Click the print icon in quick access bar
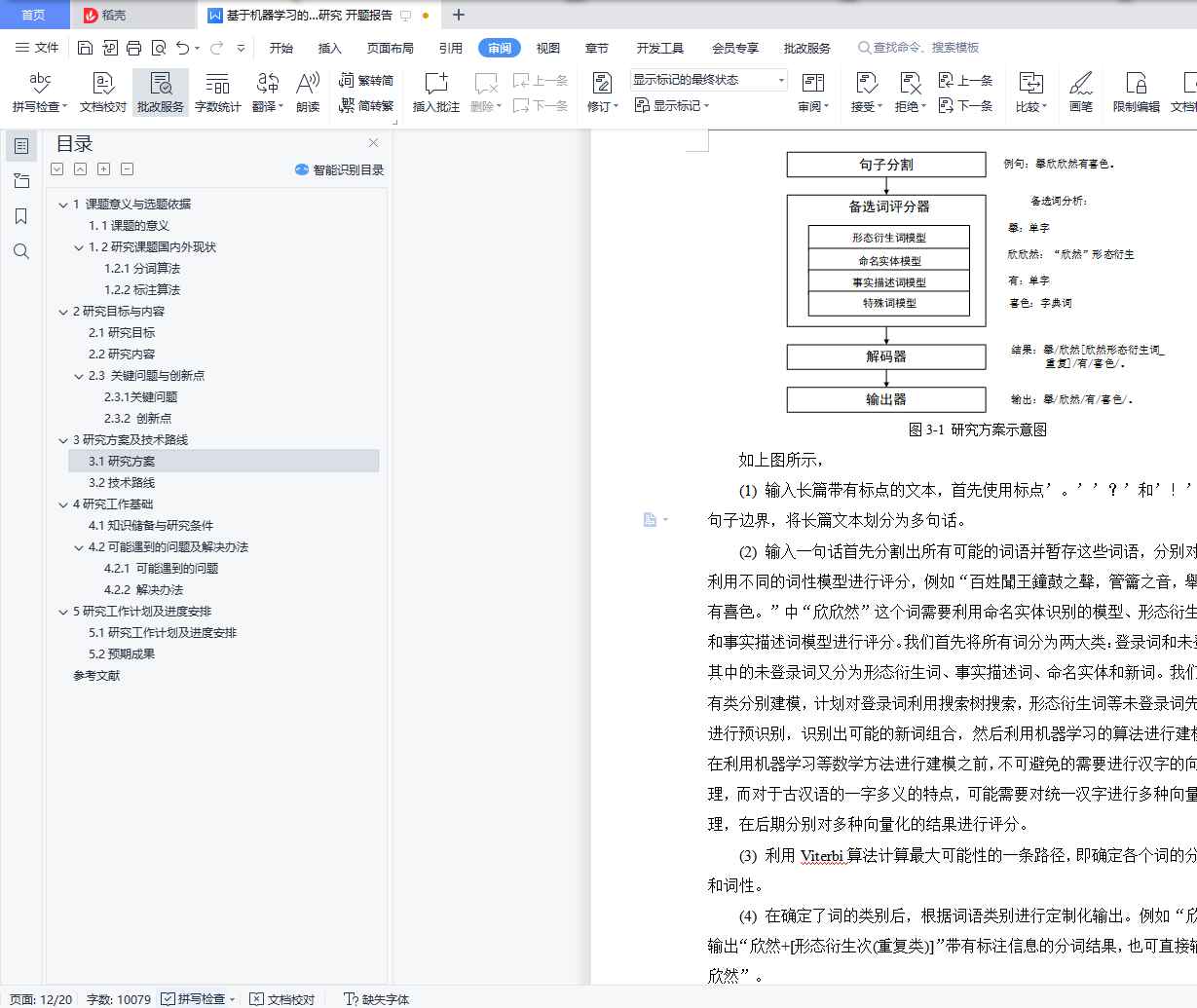1197x1008 pixels. pos(133,48)
